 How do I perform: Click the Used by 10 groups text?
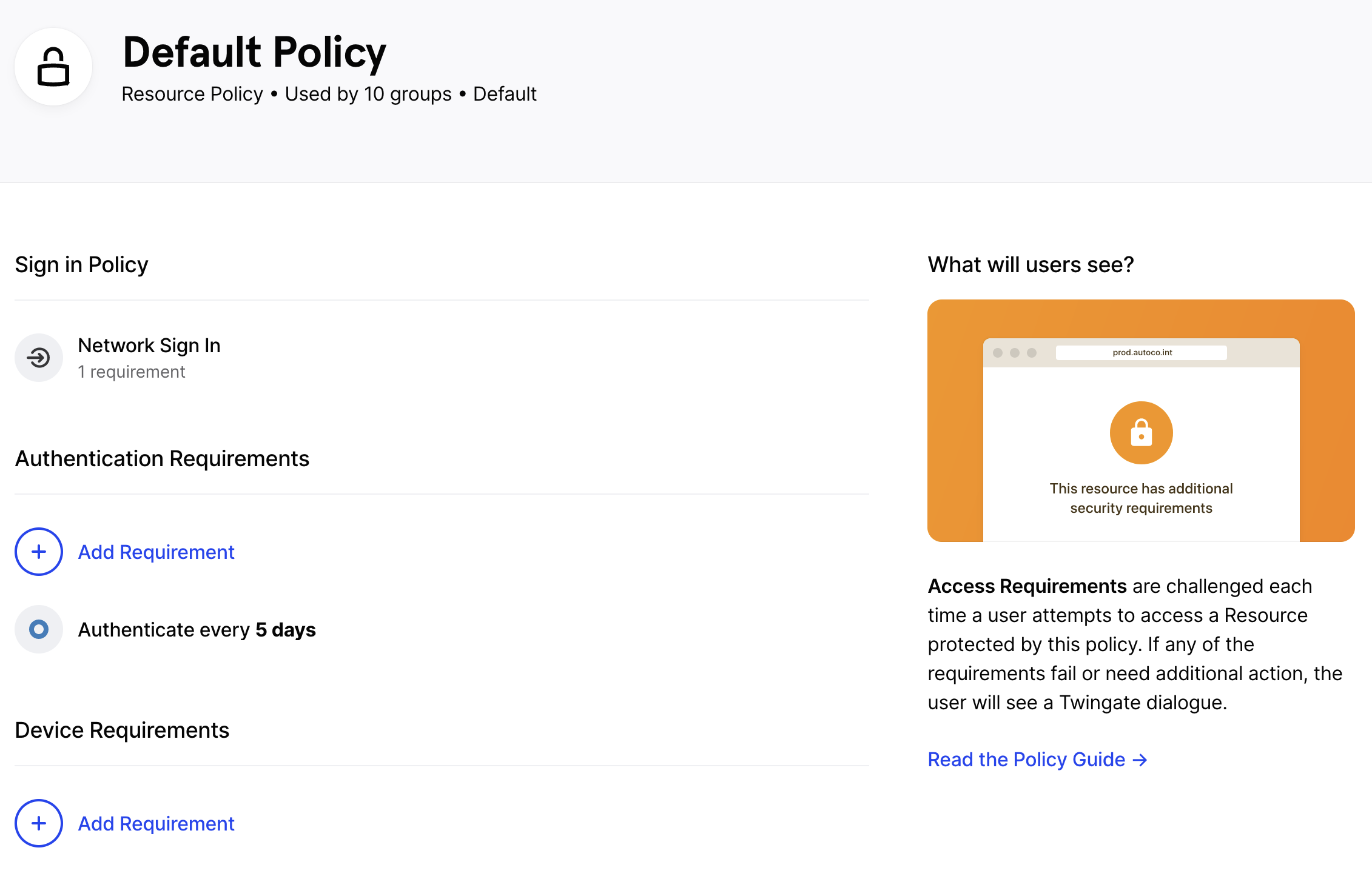click(368, 94)
